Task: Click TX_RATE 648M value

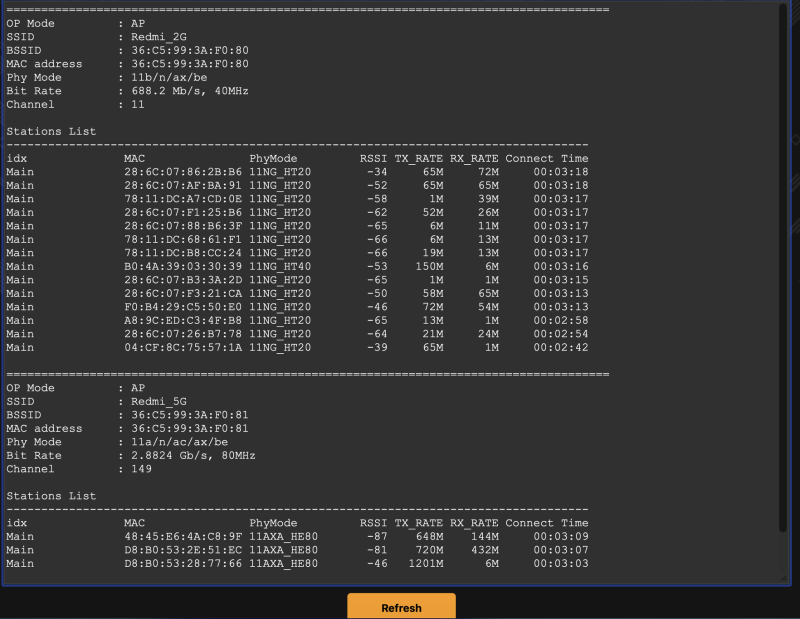Action: [429, 537]
